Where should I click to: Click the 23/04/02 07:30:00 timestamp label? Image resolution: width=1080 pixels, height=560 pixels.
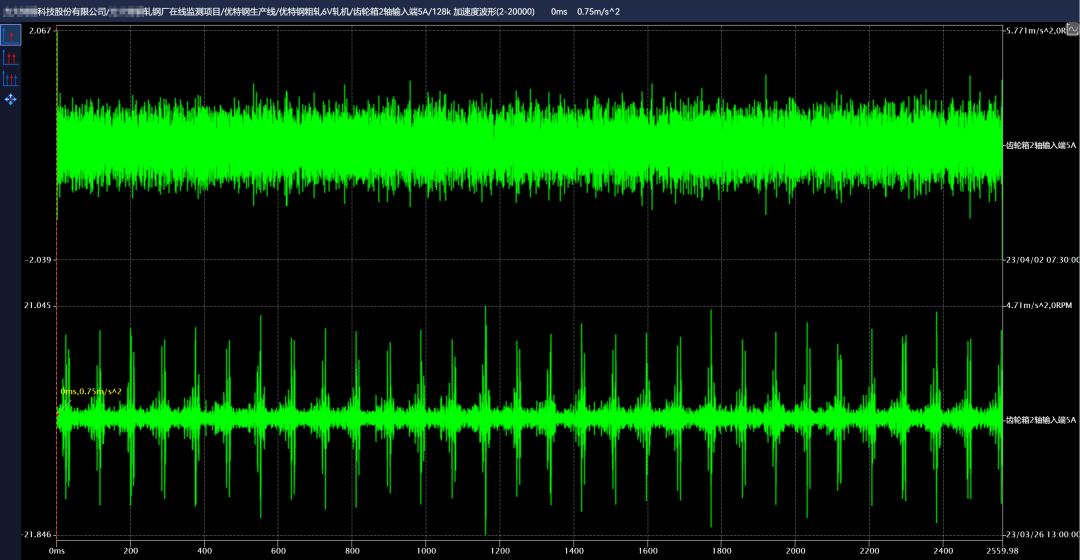1042,259
